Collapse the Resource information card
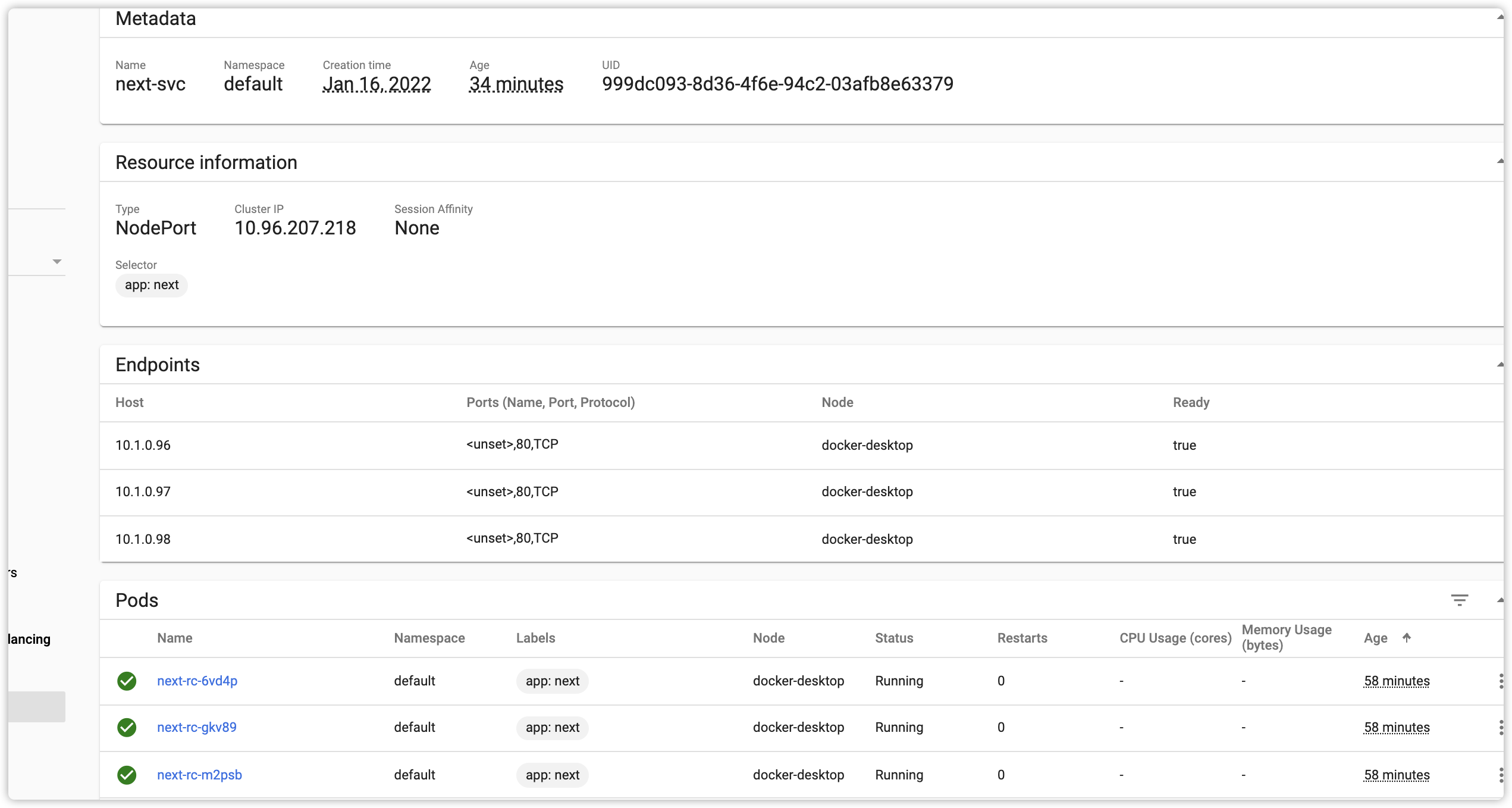 click(x=1500, y=162)
